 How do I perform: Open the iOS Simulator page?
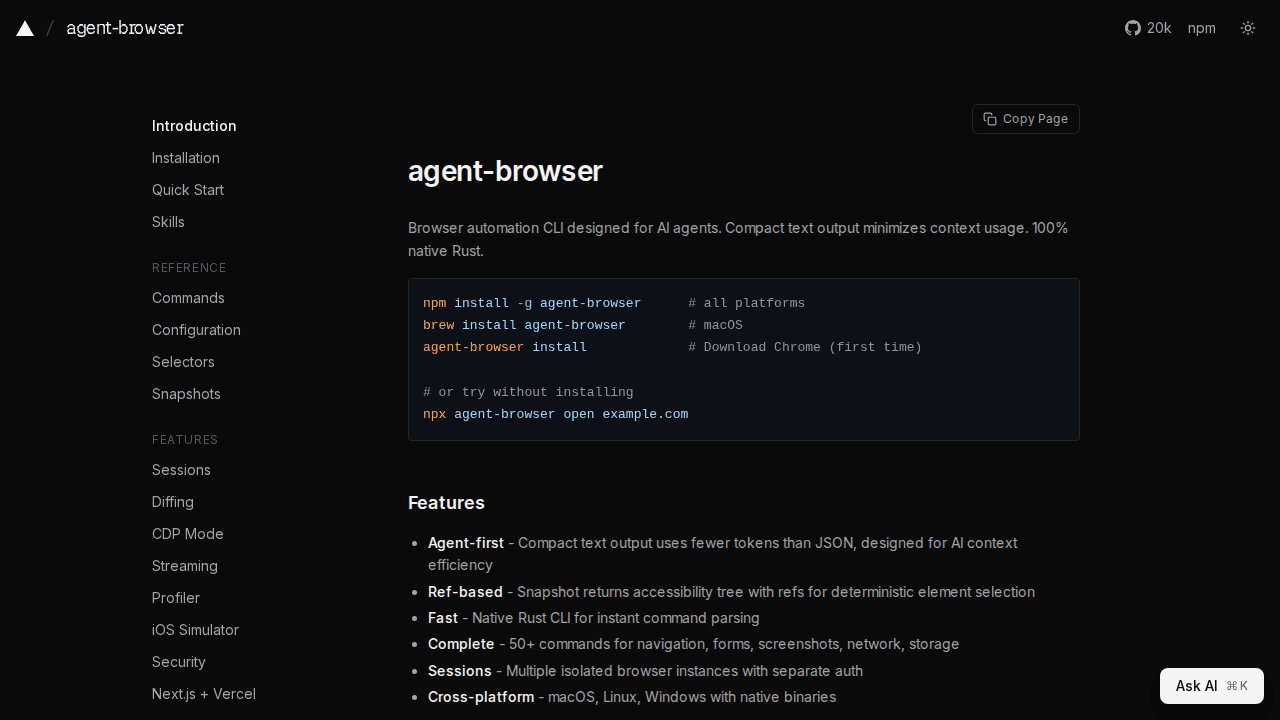195,630
